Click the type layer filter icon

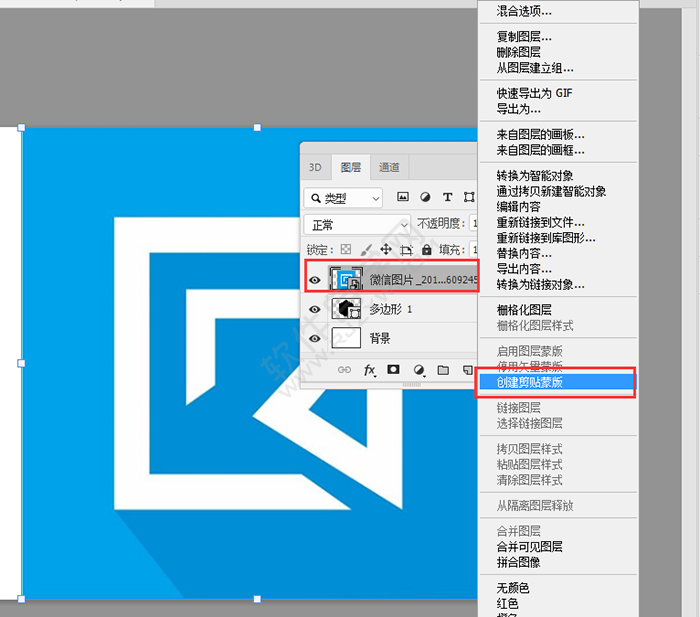[x=447, y=197]
